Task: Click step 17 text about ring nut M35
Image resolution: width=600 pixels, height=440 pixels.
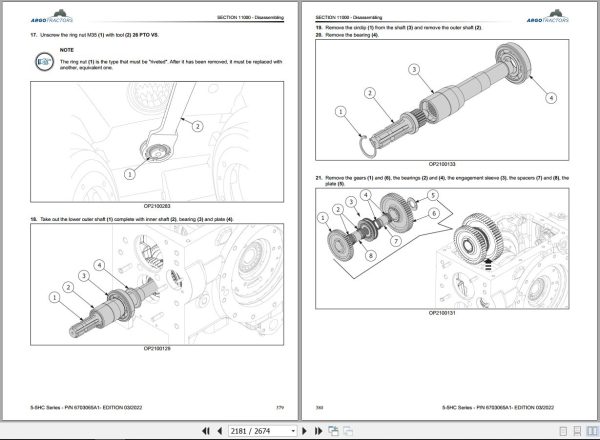Action: [x=95, y=35]
